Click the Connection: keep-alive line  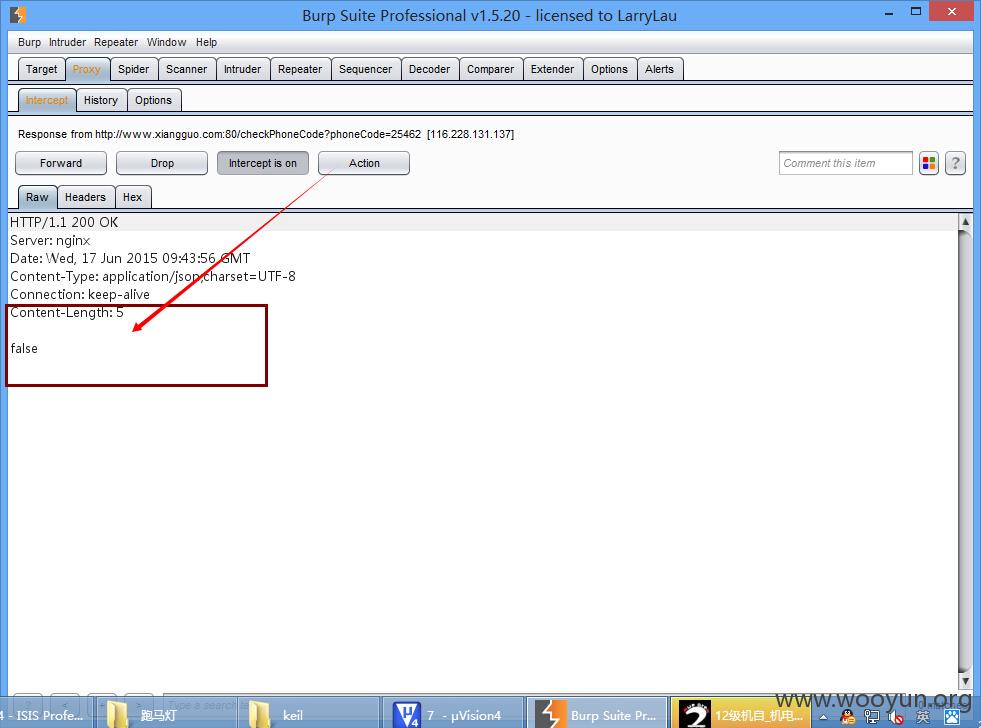pos(79,295)
